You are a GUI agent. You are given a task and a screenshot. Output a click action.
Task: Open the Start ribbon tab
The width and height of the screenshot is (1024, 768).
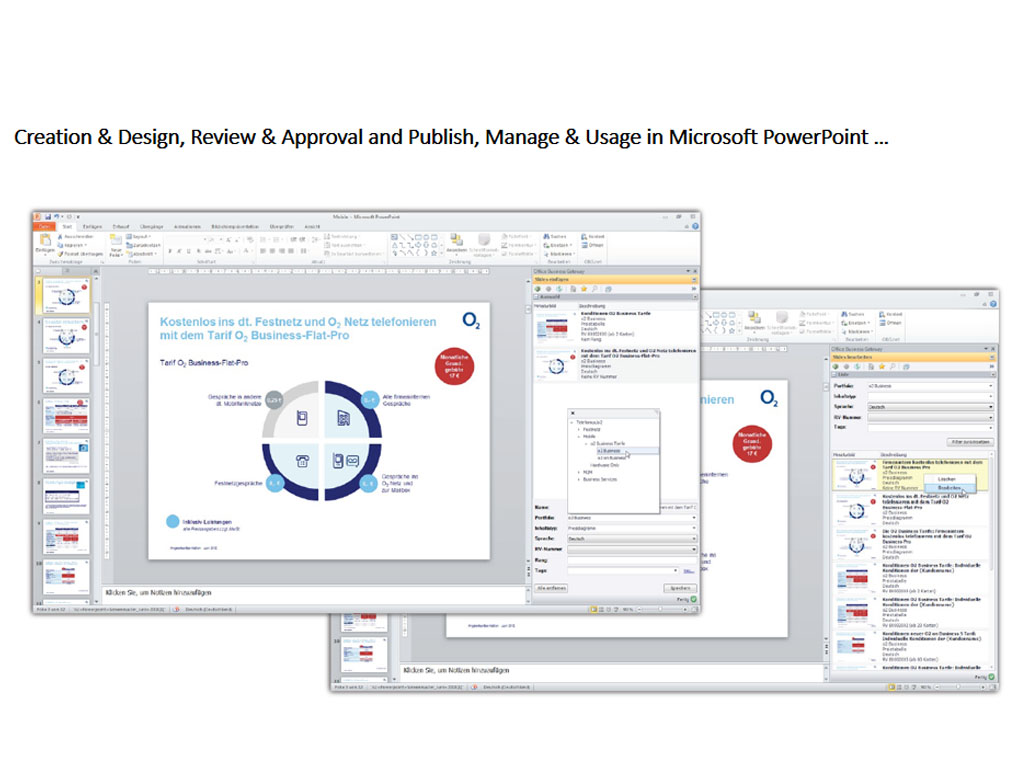[67, 227]
